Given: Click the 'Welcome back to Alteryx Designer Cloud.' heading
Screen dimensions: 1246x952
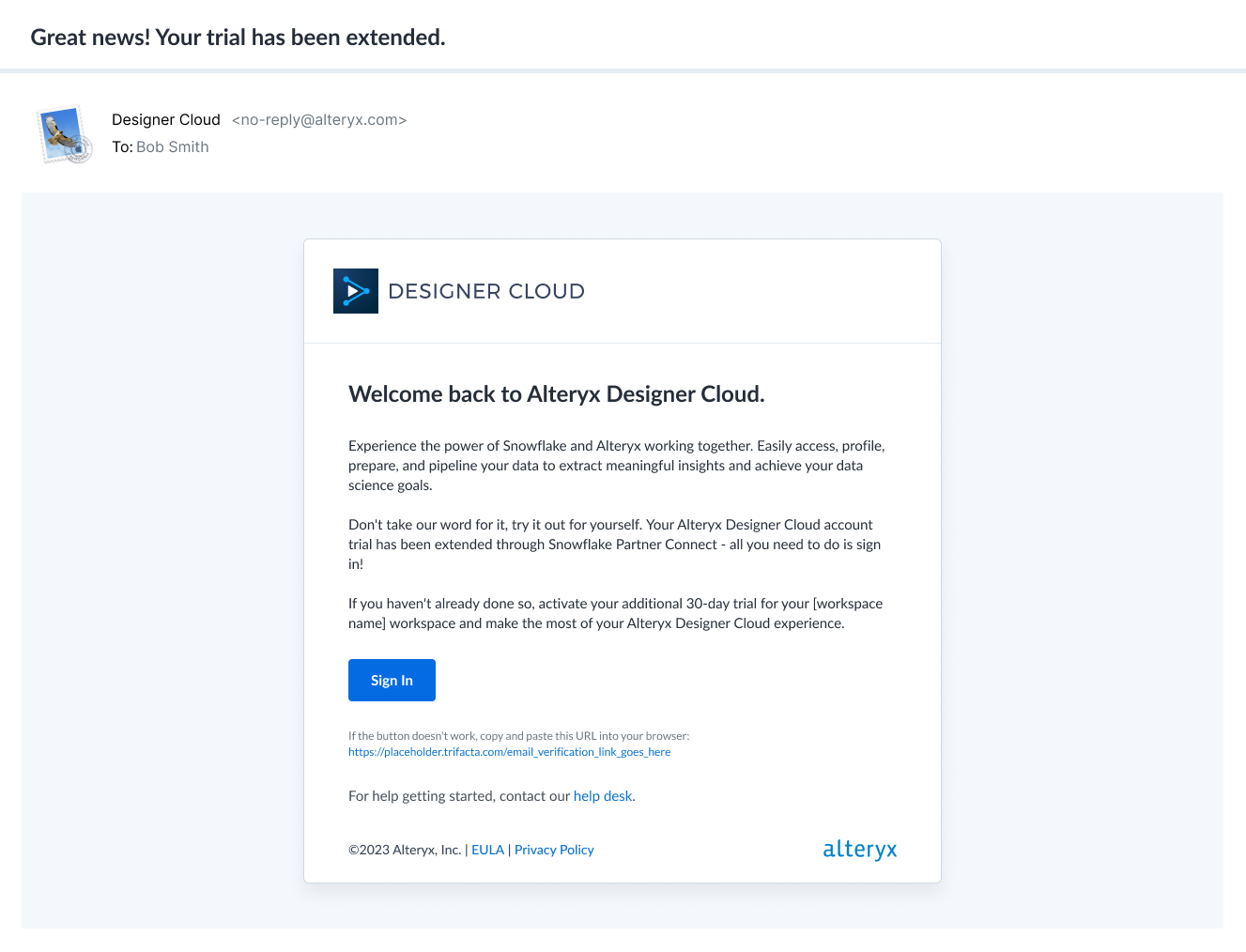Looking at the screenshot, I should pyautogui.click(x=557, y=394).
